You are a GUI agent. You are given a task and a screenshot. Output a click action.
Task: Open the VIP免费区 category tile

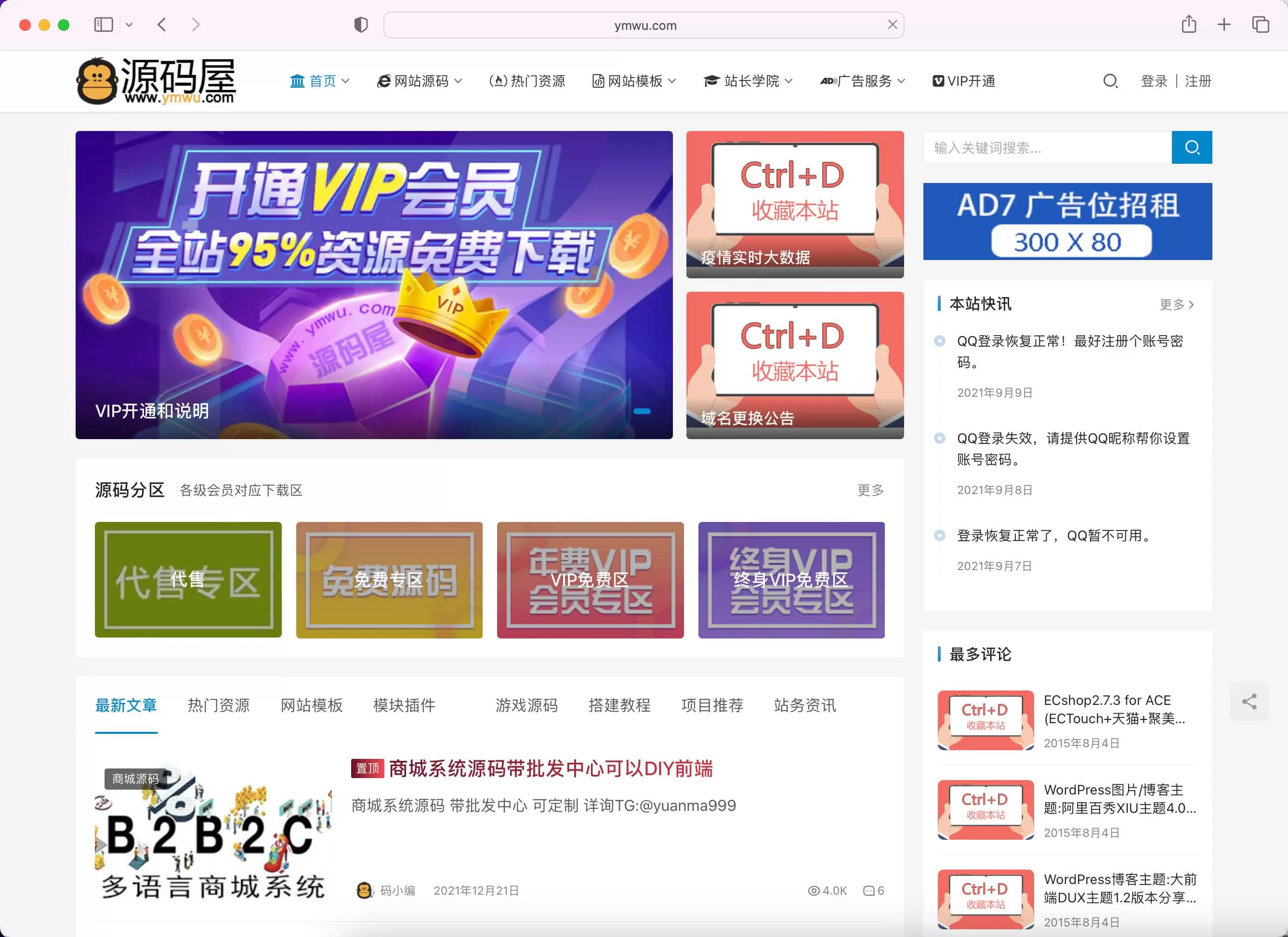(590, 579)
